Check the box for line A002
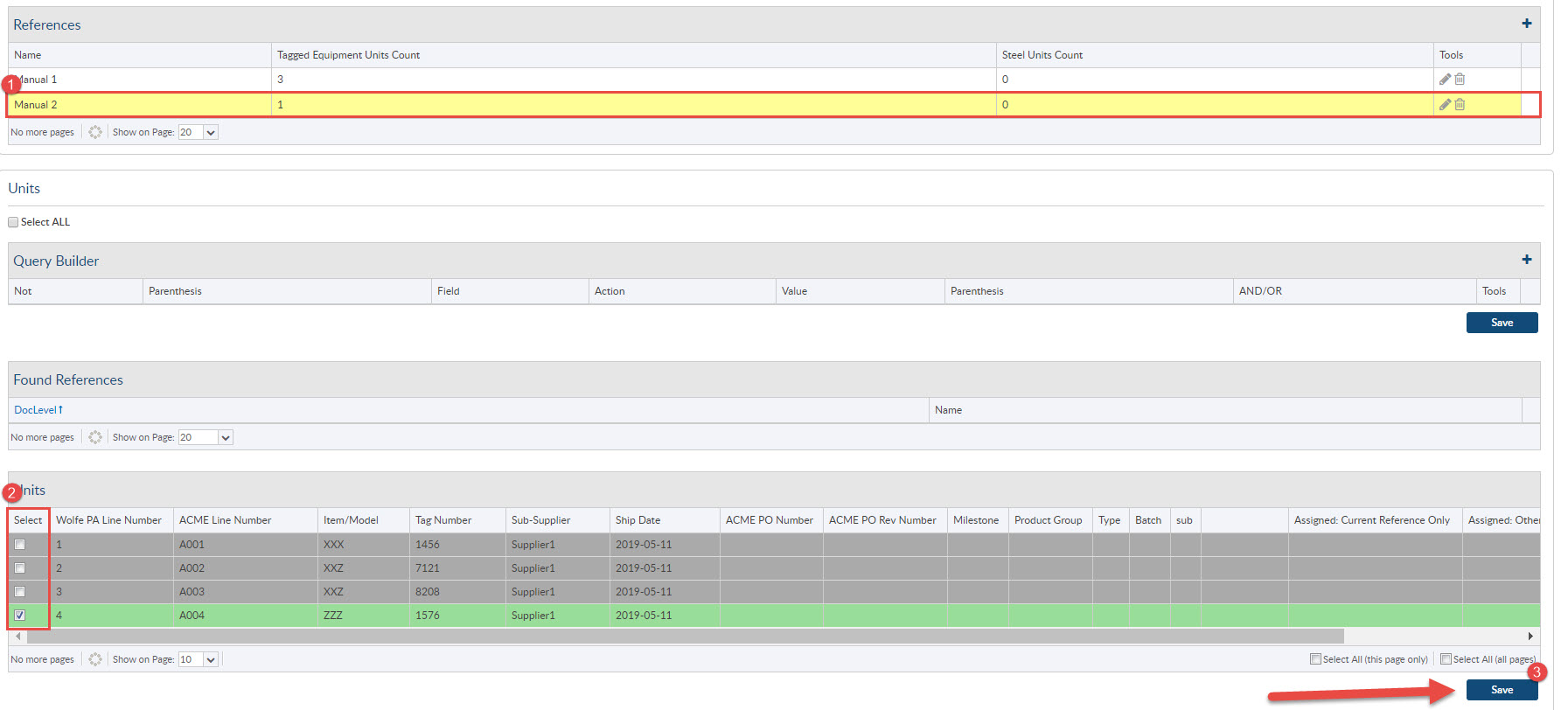The height and width of the screenshot is (710, 1568). pos(19,568)
